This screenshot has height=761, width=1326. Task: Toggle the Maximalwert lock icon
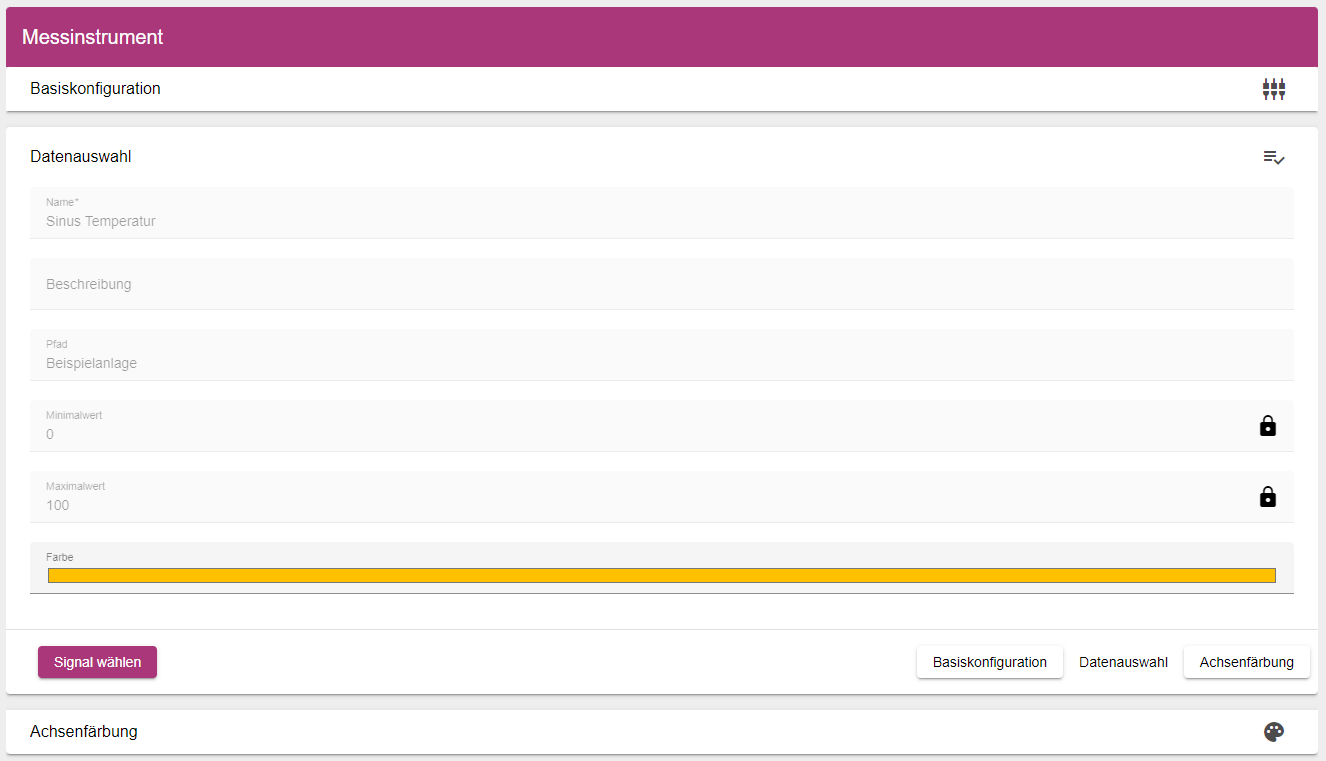coord(1267,497)
